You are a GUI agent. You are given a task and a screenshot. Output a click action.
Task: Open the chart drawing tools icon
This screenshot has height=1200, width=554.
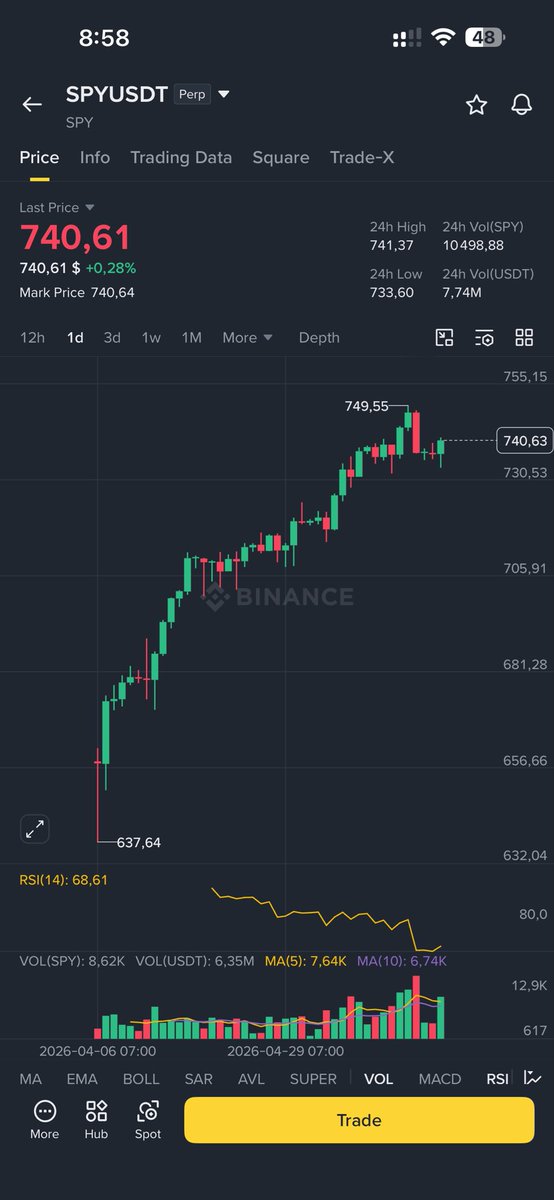445,337
